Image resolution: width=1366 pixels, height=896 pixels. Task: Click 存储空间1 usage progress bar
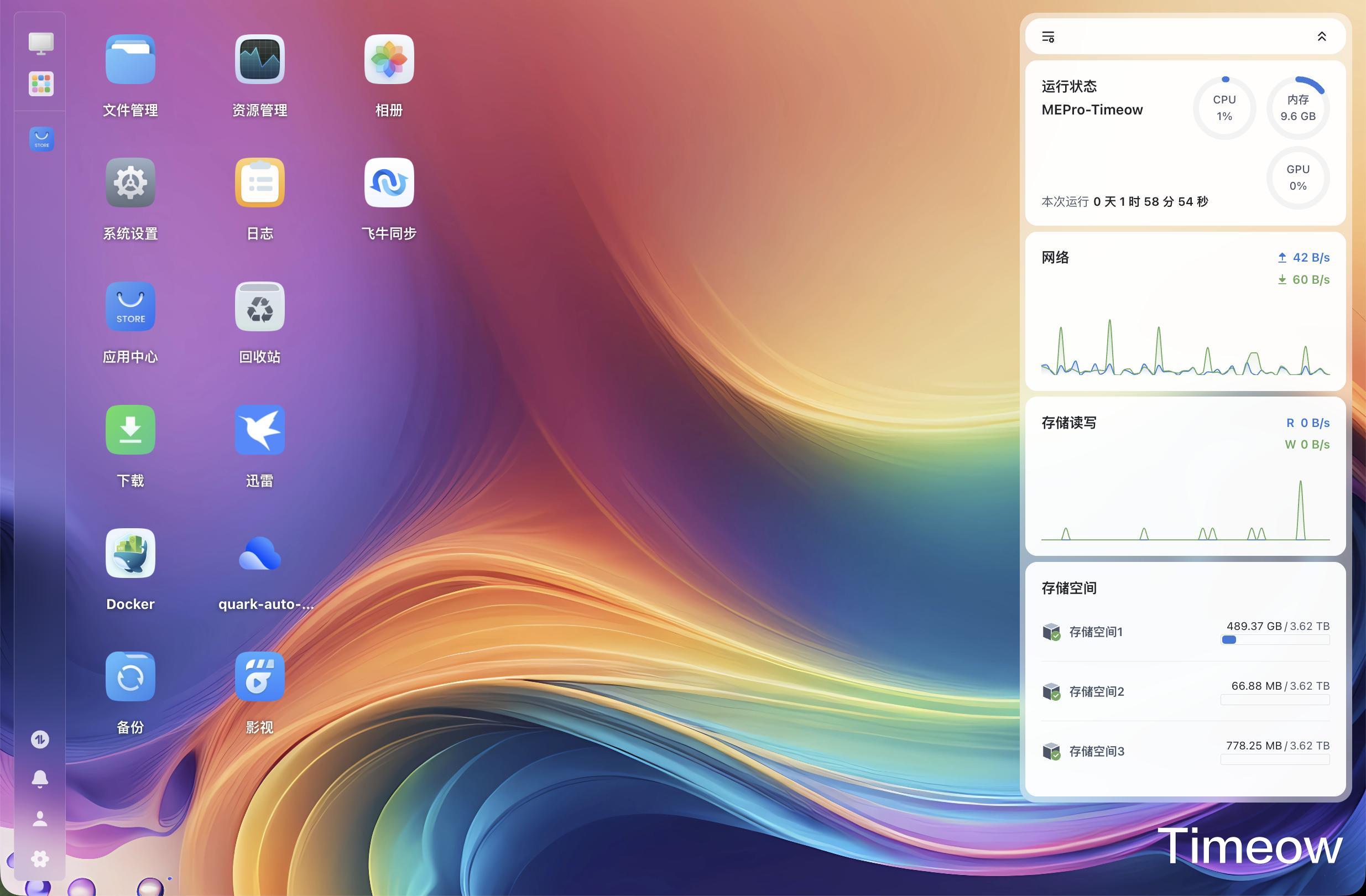(1275, 639)
